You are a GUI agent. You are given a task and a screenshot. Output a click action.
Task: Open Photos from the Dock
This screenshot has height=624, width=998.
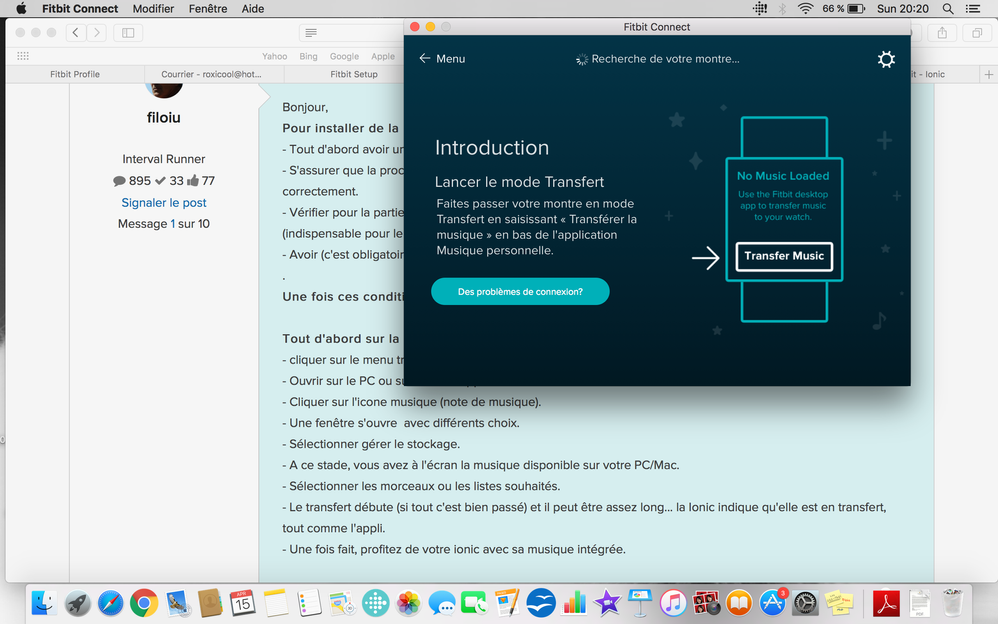coord(408,602)
